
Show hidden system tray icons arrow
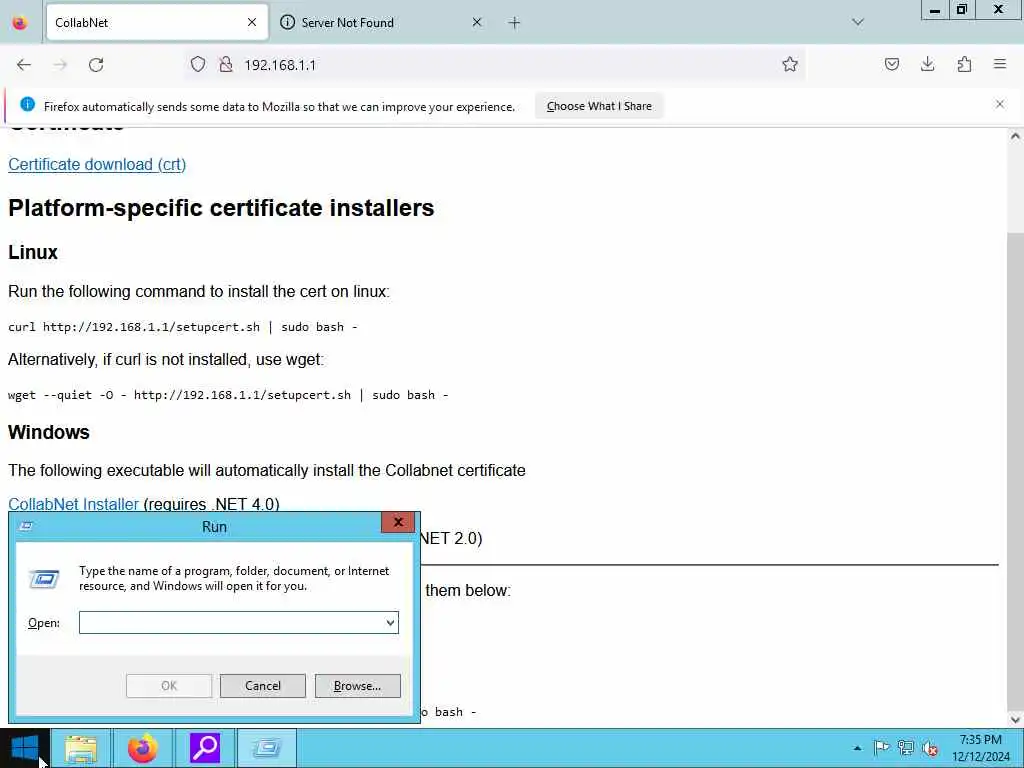coord(857,748)
